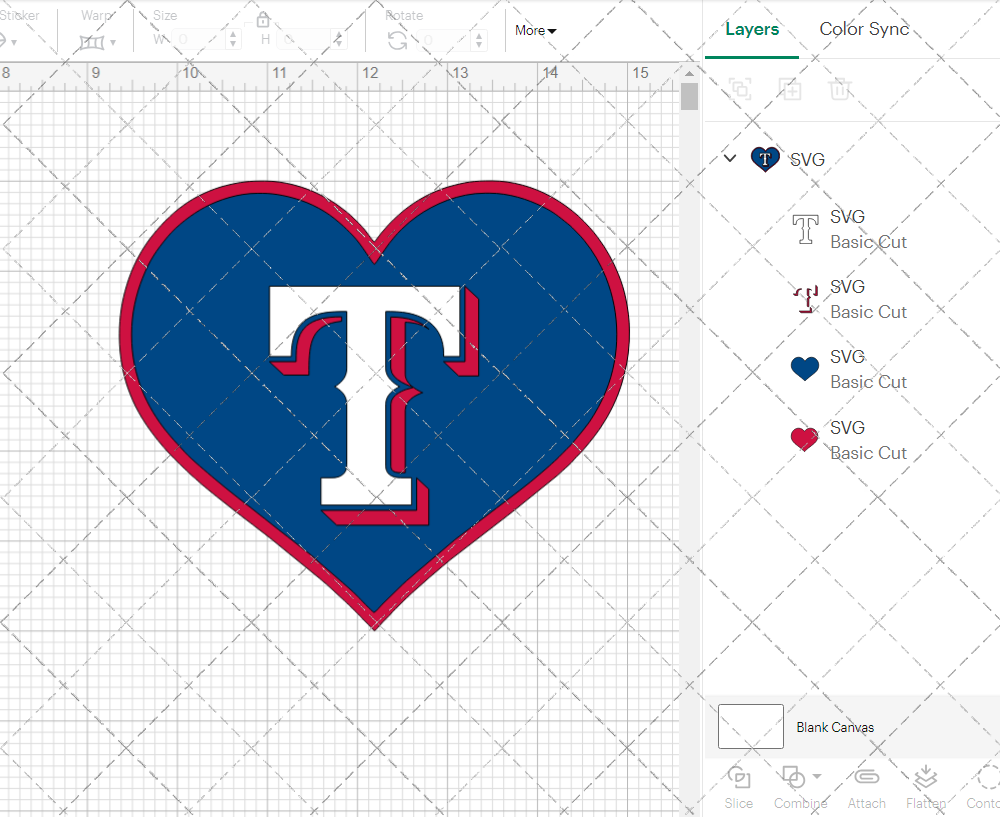
Task: Click the red heart border on canvas
Action: click(x=126, y=332)
